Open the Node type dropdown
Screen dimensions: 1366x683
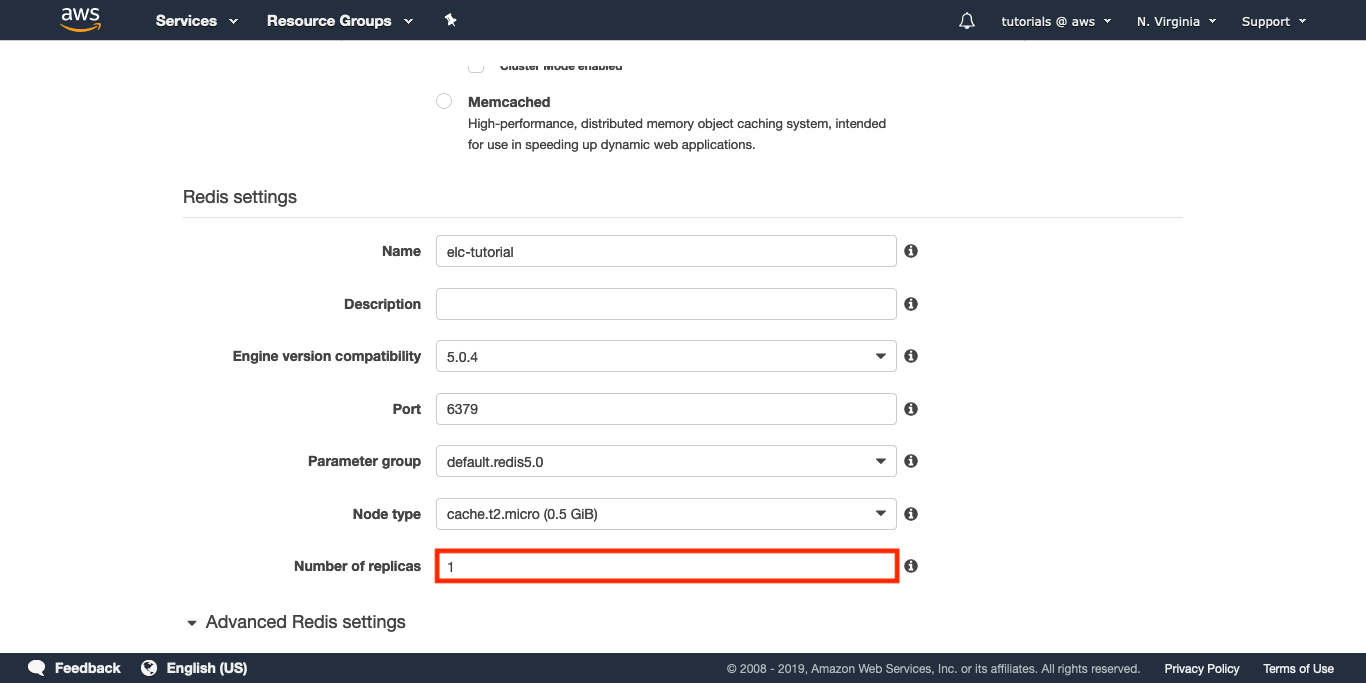point(666,514)
